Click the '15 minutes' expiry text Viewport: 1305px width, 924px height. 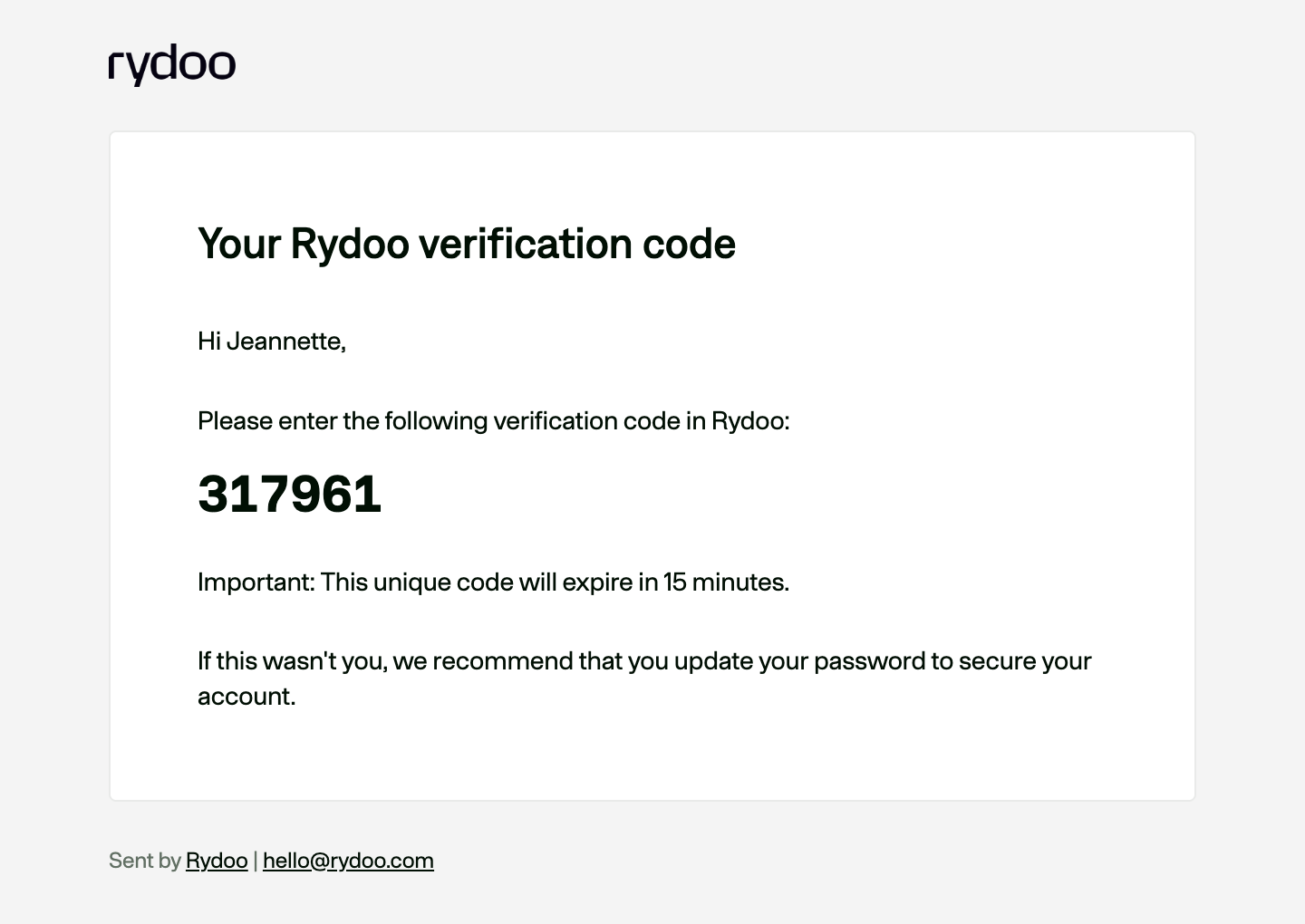coord(726,582)
